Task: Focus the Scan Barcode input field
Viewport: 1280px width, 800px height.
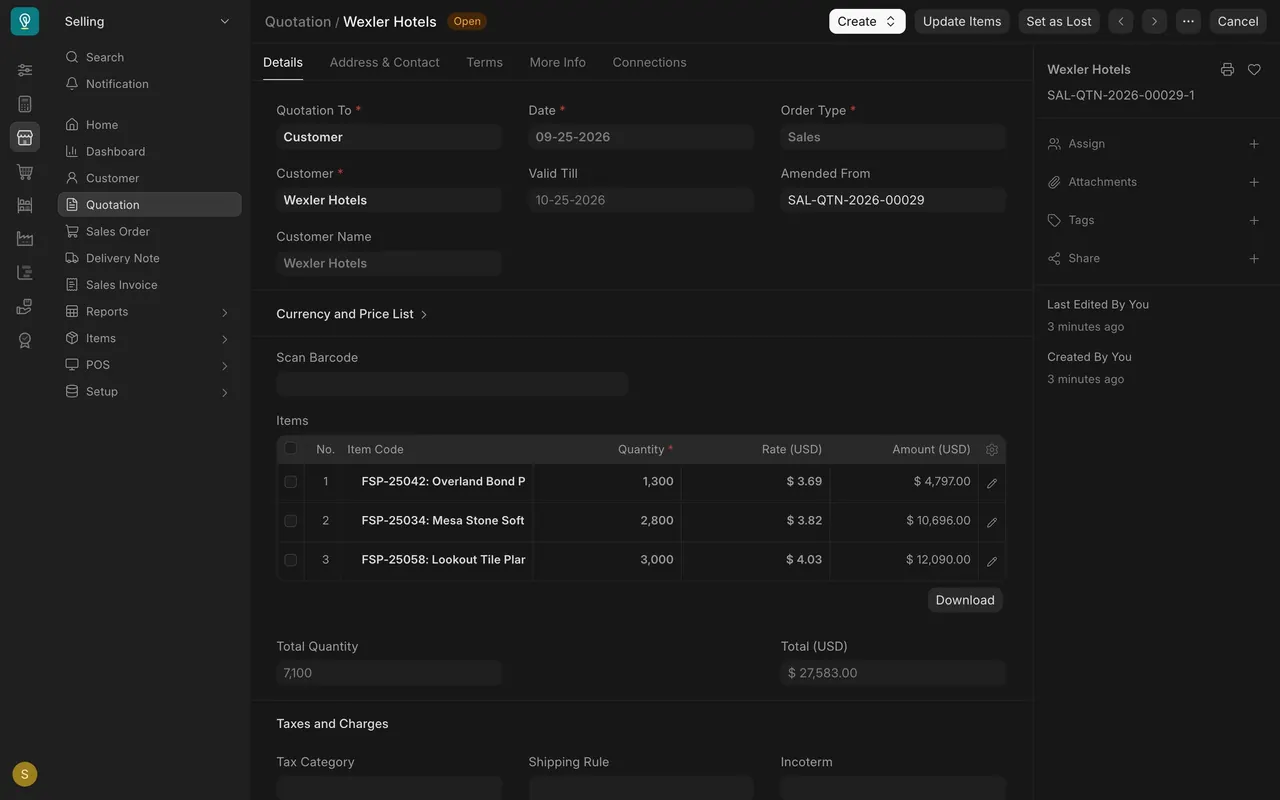Action: click(x=452, y=384)
